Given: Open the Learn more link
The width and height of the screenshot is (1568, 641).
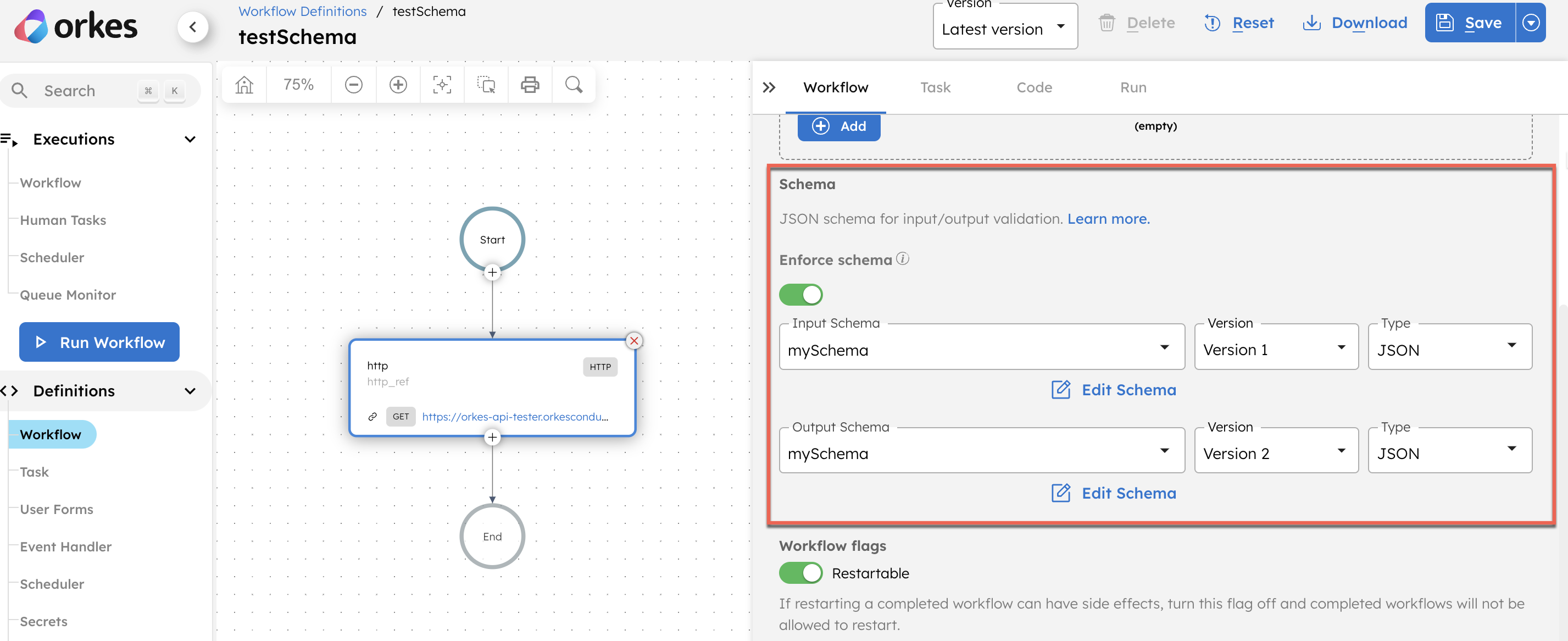Looking at the screenshot, I should click(1109, 219).
